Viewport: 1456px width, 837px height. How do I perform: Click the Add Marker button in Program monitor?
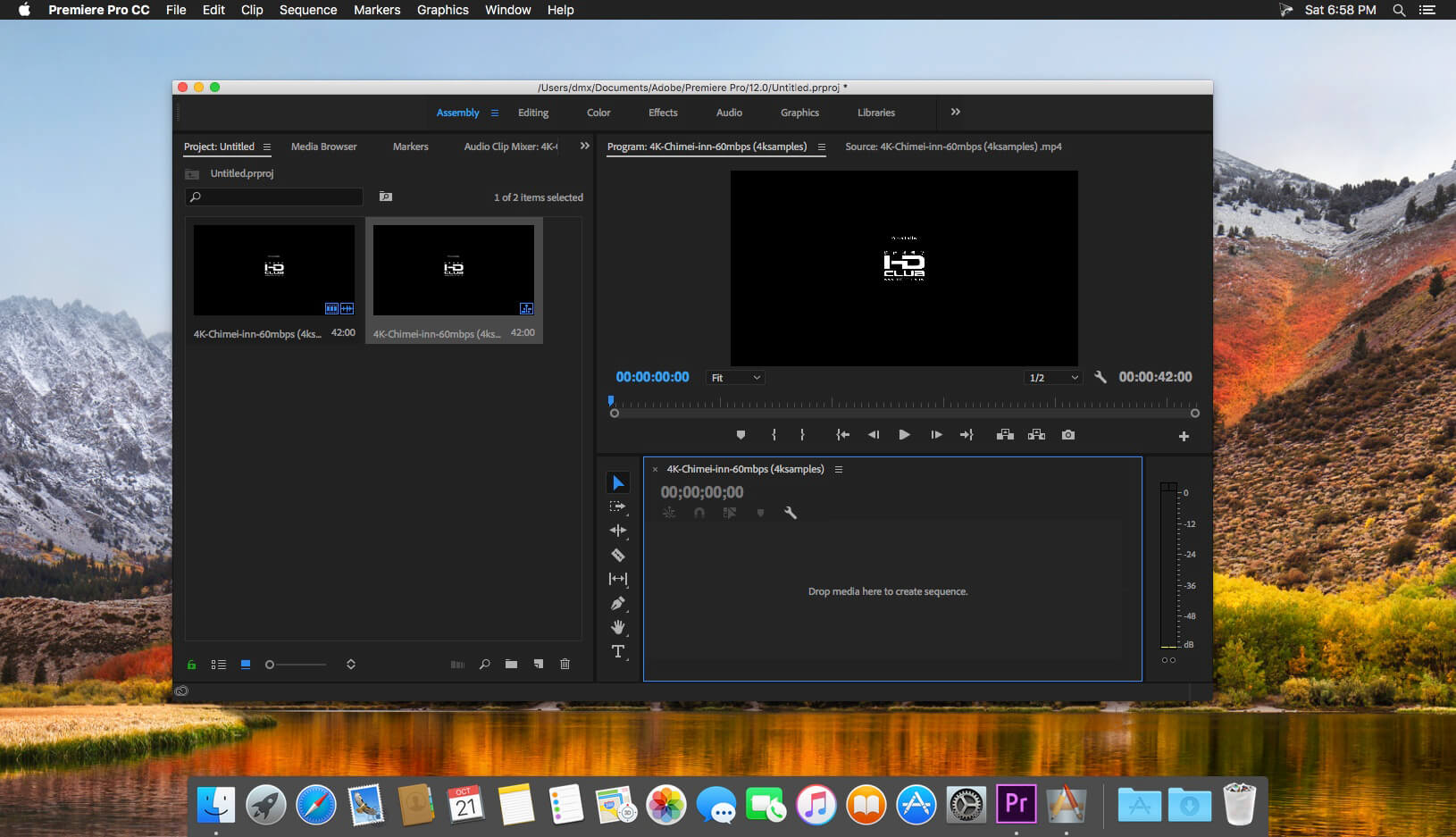741,435
